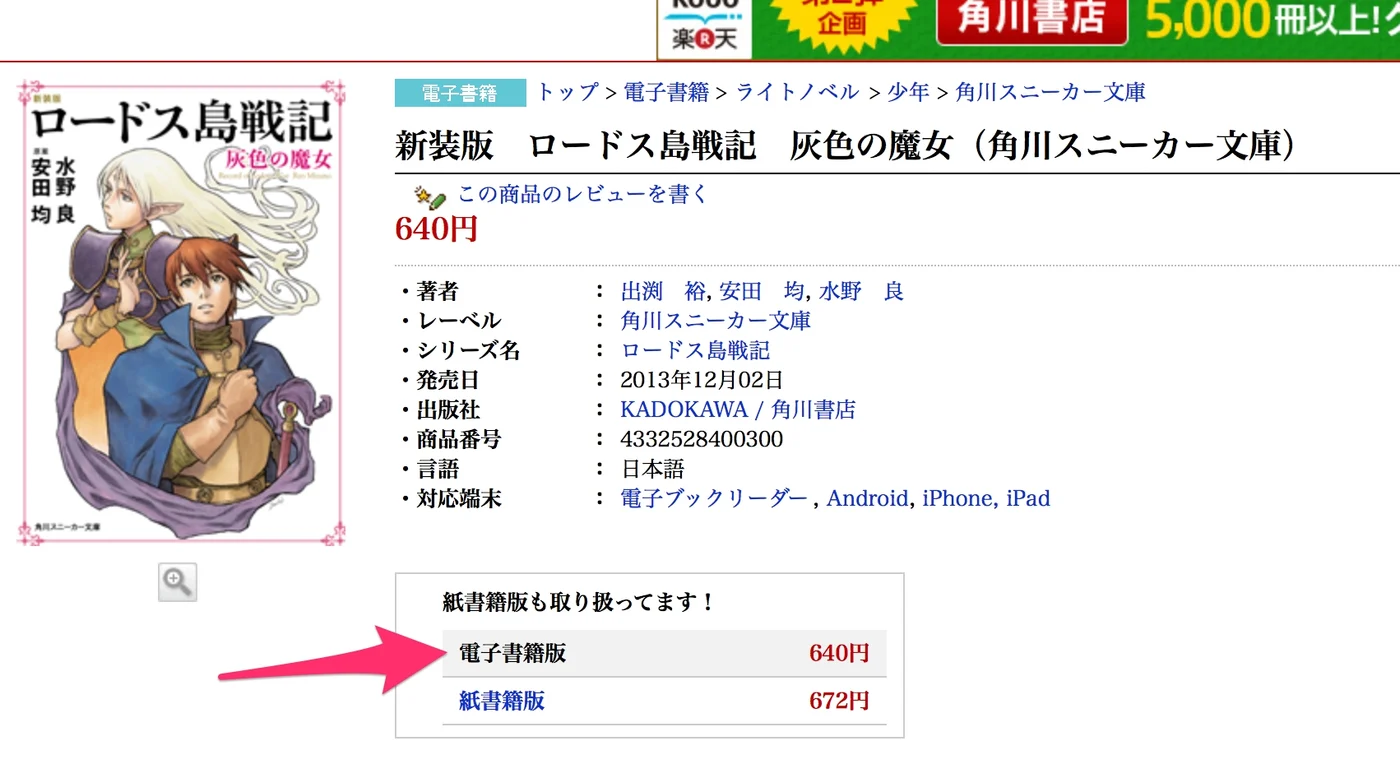This screenshot has width=1400, height=768.
Task: Open the 角川書店 banner button
Action: [1032, 20]
